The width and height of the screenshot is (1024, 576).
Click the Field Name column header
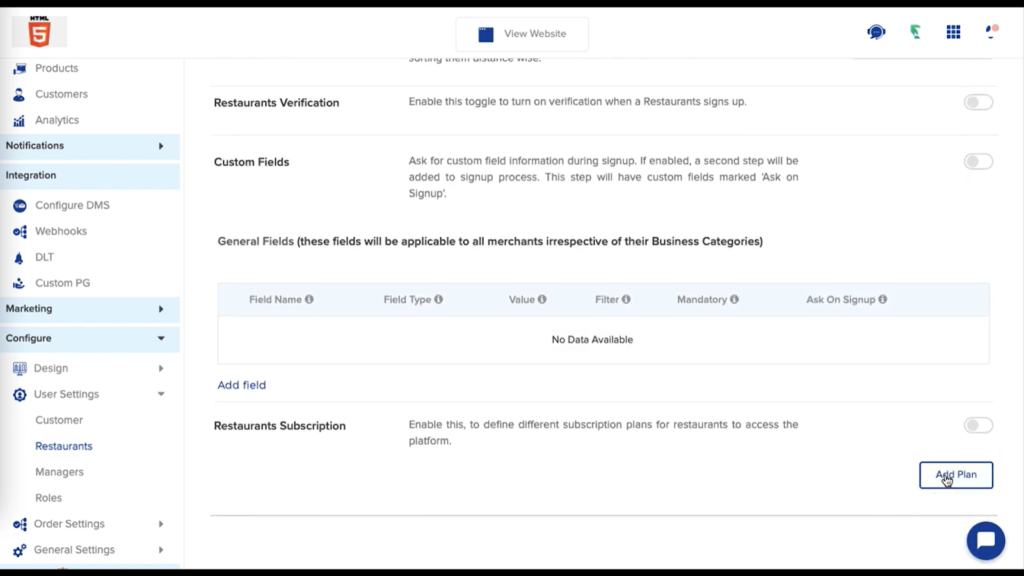275,299
